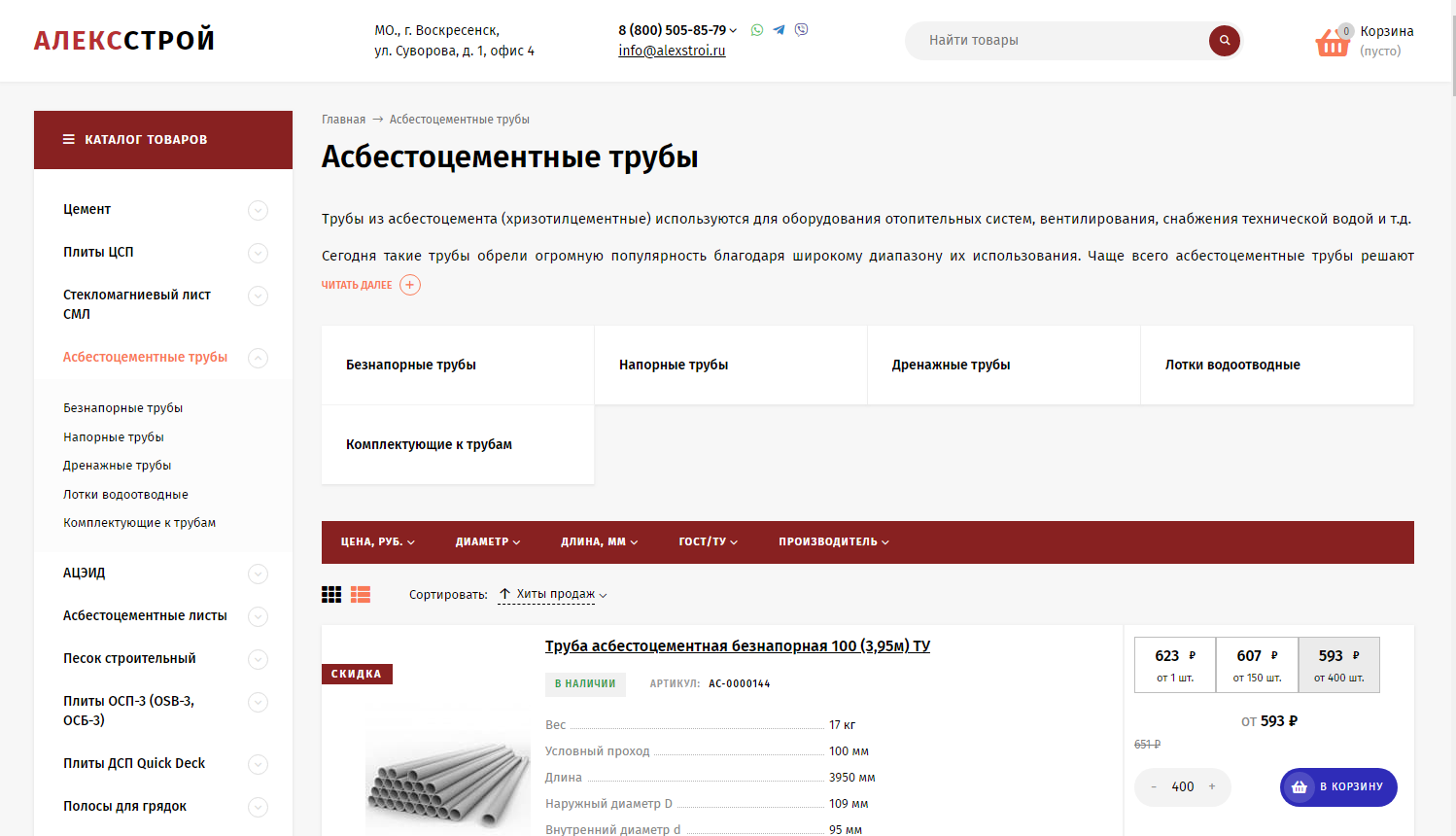Expand Плиты ДСП Quick Deck chevron

tap(258, 764)
